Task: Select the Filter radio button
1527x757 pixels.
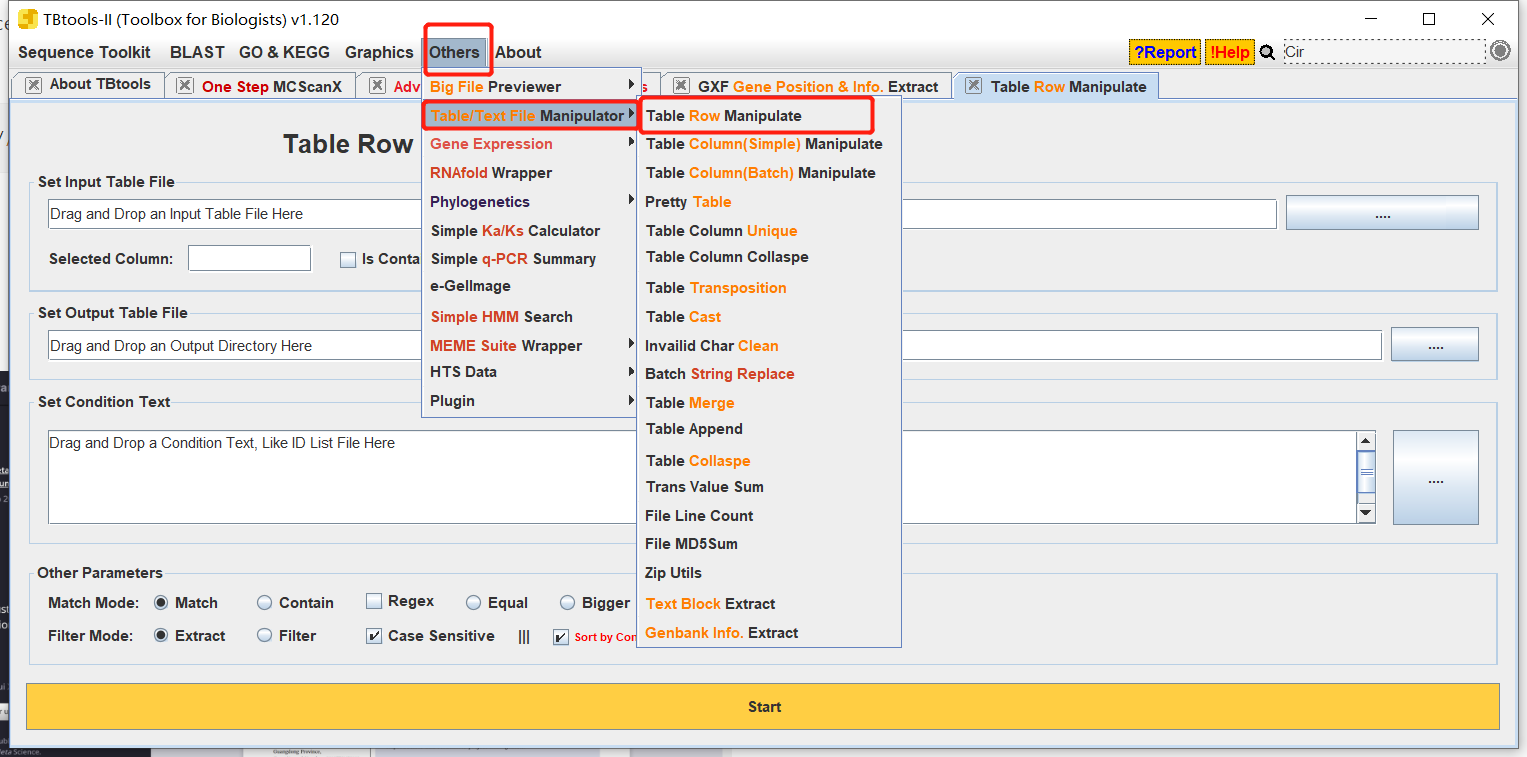Action: coord(265,636)
